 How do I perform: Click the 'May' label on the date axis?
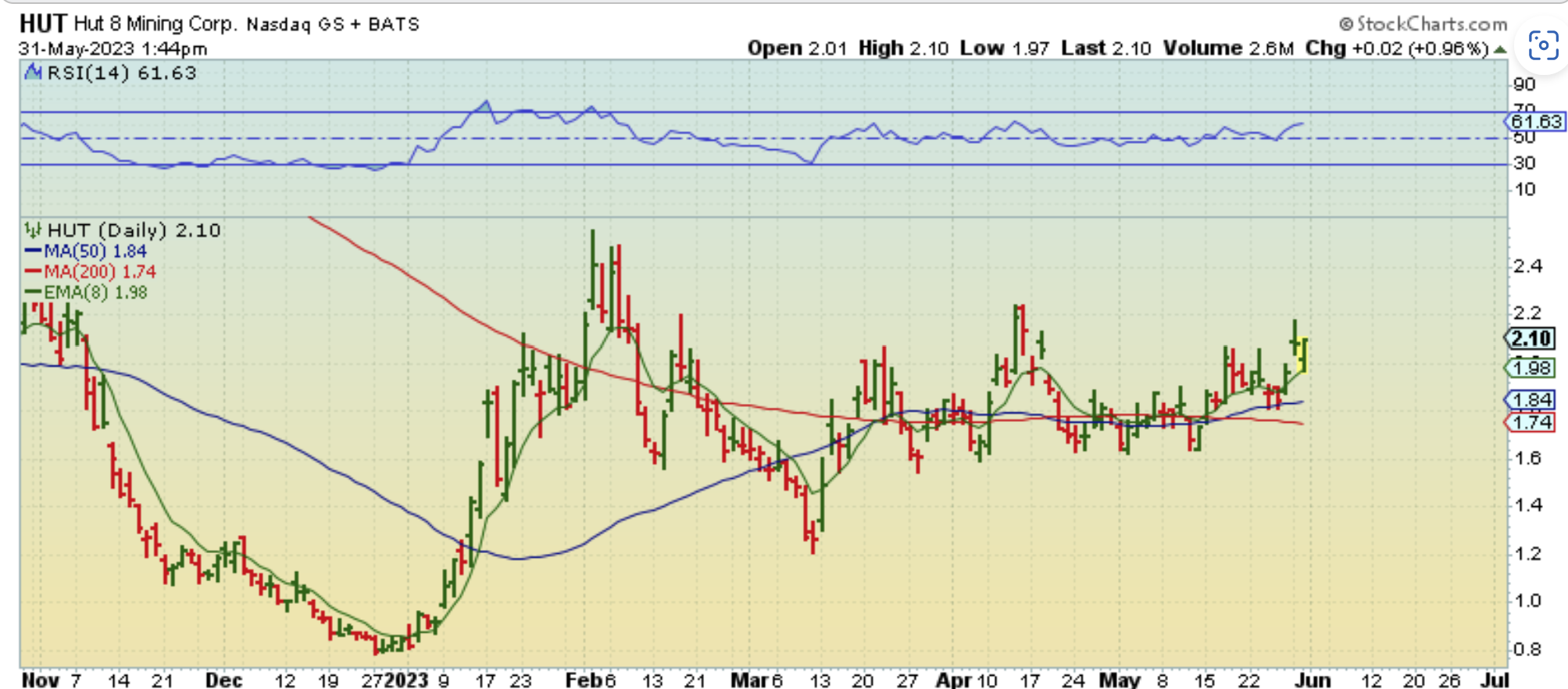point(1120,680)
